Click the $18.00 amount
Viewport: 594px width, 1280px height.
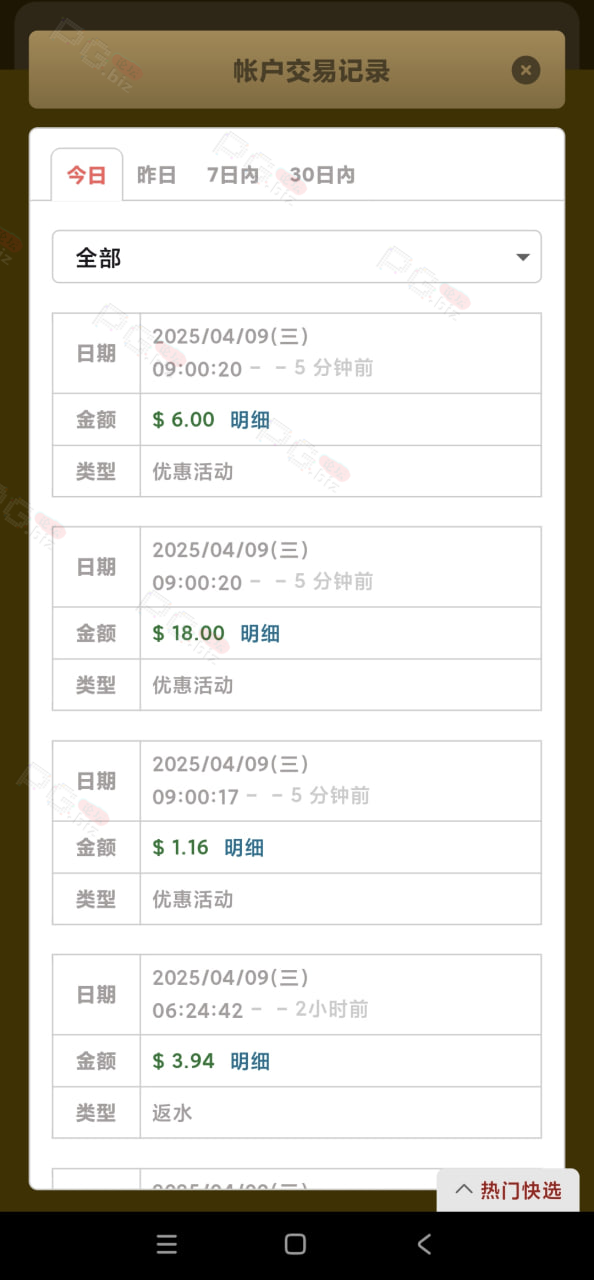tap(189, 633)
